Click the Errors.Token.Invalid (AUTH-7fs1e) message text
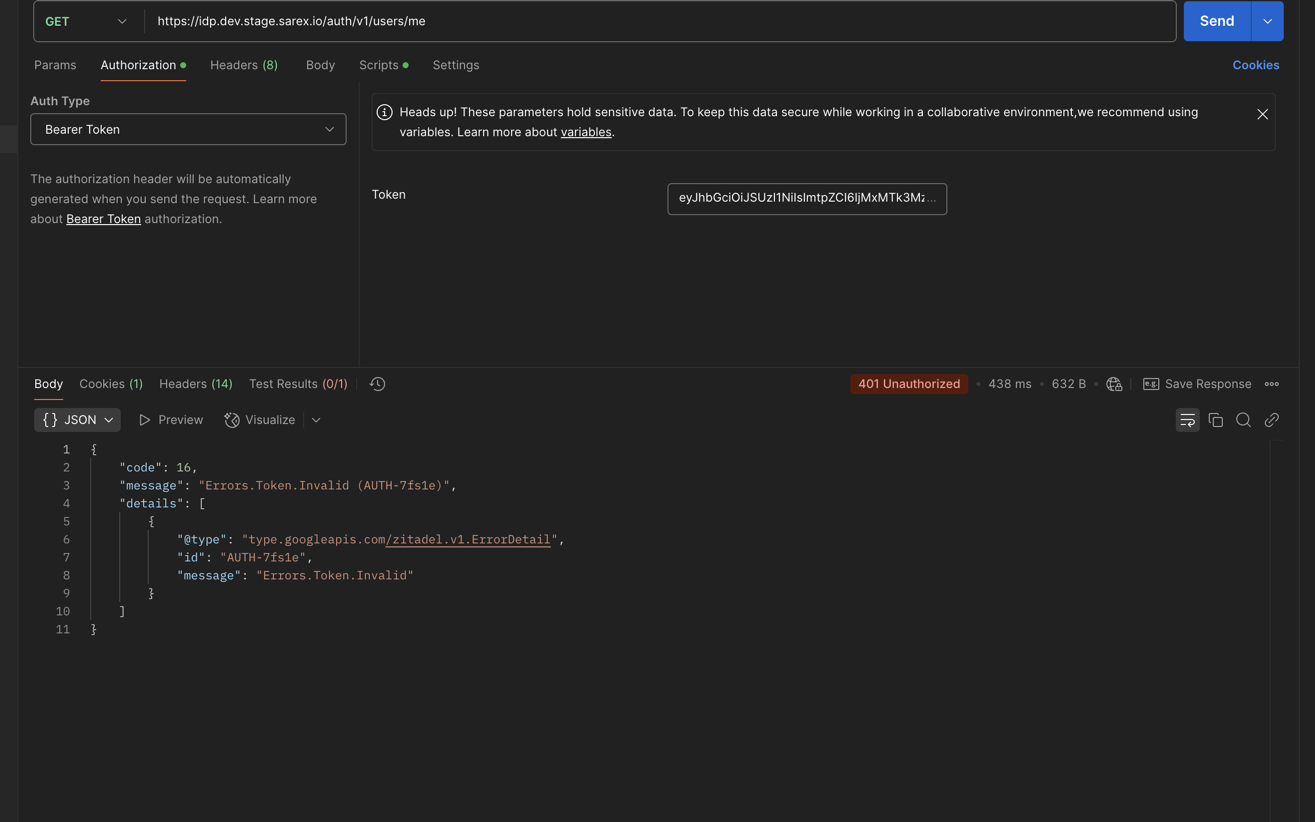The height and width of the screenshot is (822, 1315). [324, 486]
